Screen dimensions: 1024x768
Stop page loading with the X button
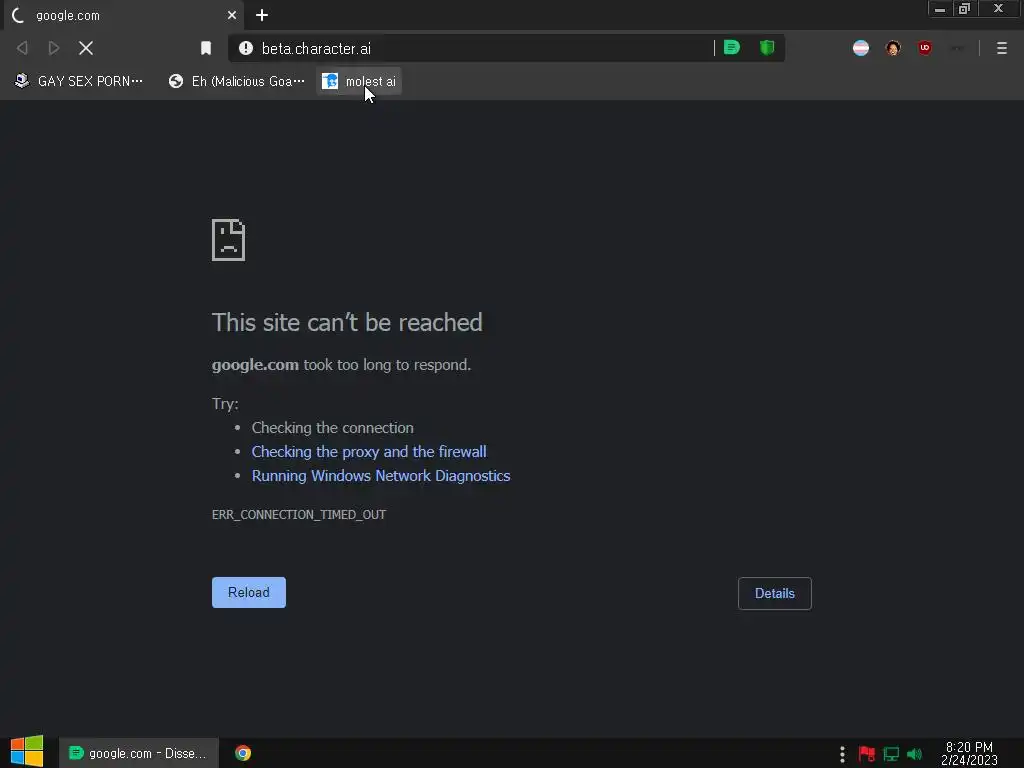(86, 48)
